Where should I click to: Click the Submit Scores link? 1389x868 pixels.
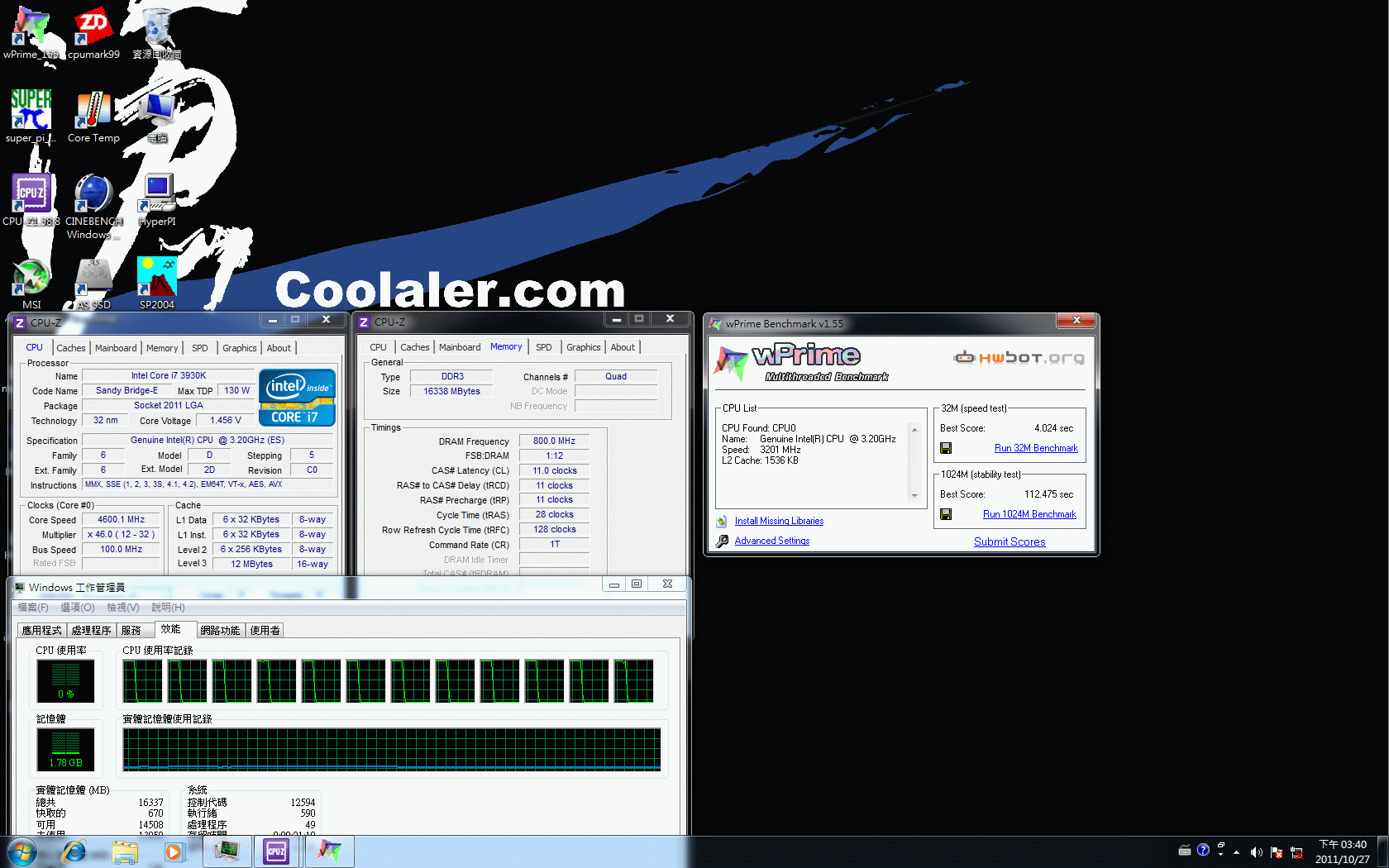tap(1010, 542)
